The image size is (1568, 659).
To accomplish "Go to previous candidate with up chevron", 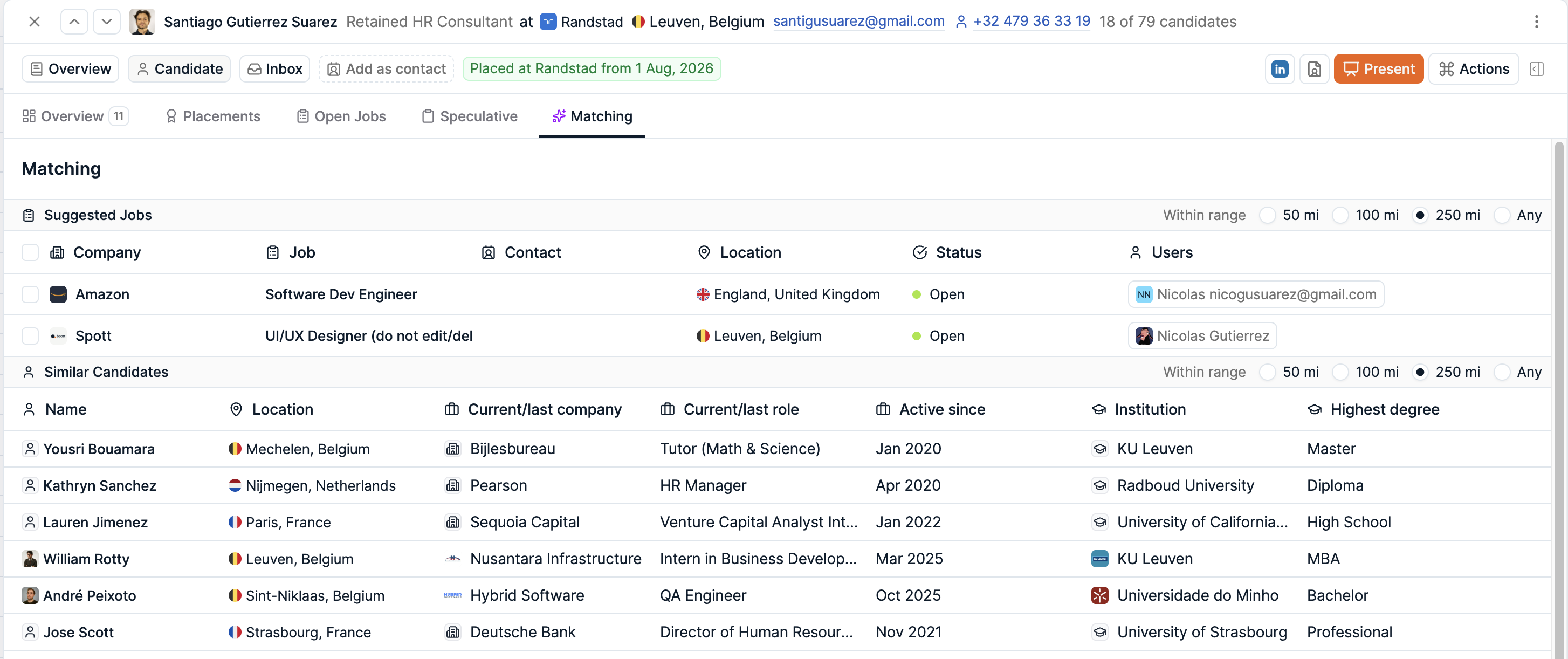I will pos(74,22).
